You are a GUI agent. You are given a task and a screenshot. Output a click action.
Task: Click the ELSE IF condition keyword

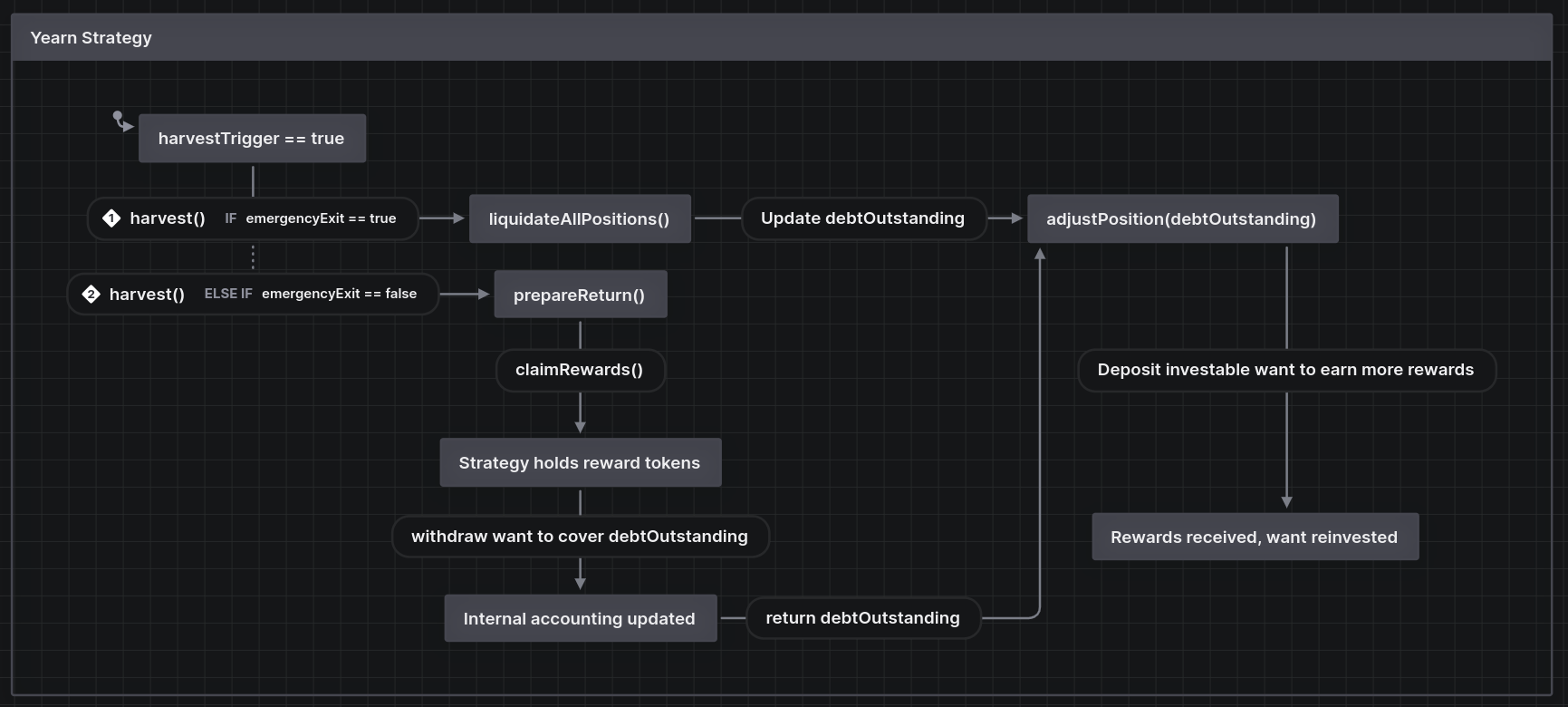point(228,294)
